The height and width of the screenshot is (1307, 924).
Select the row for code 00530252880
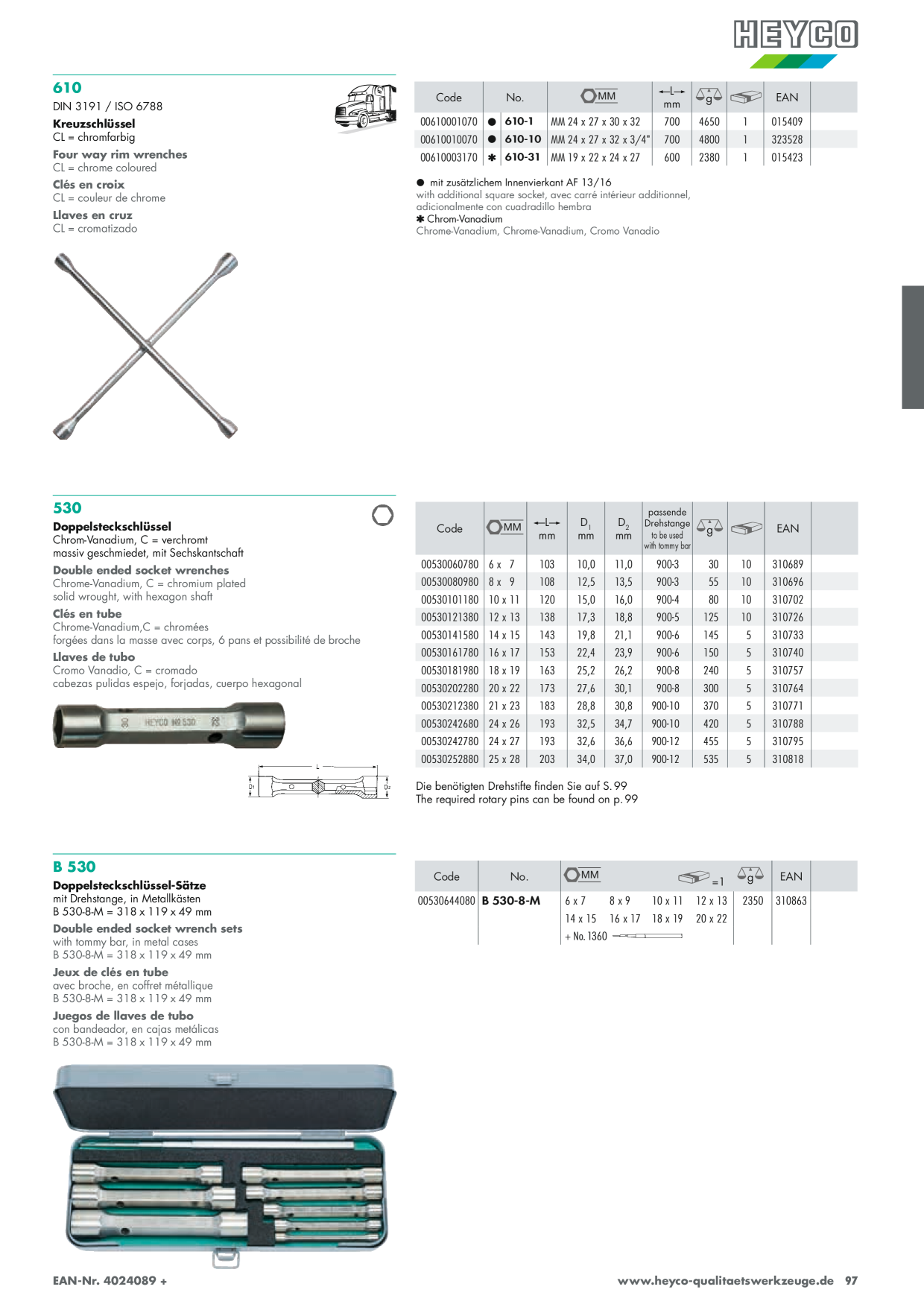(x=636, y=759)
